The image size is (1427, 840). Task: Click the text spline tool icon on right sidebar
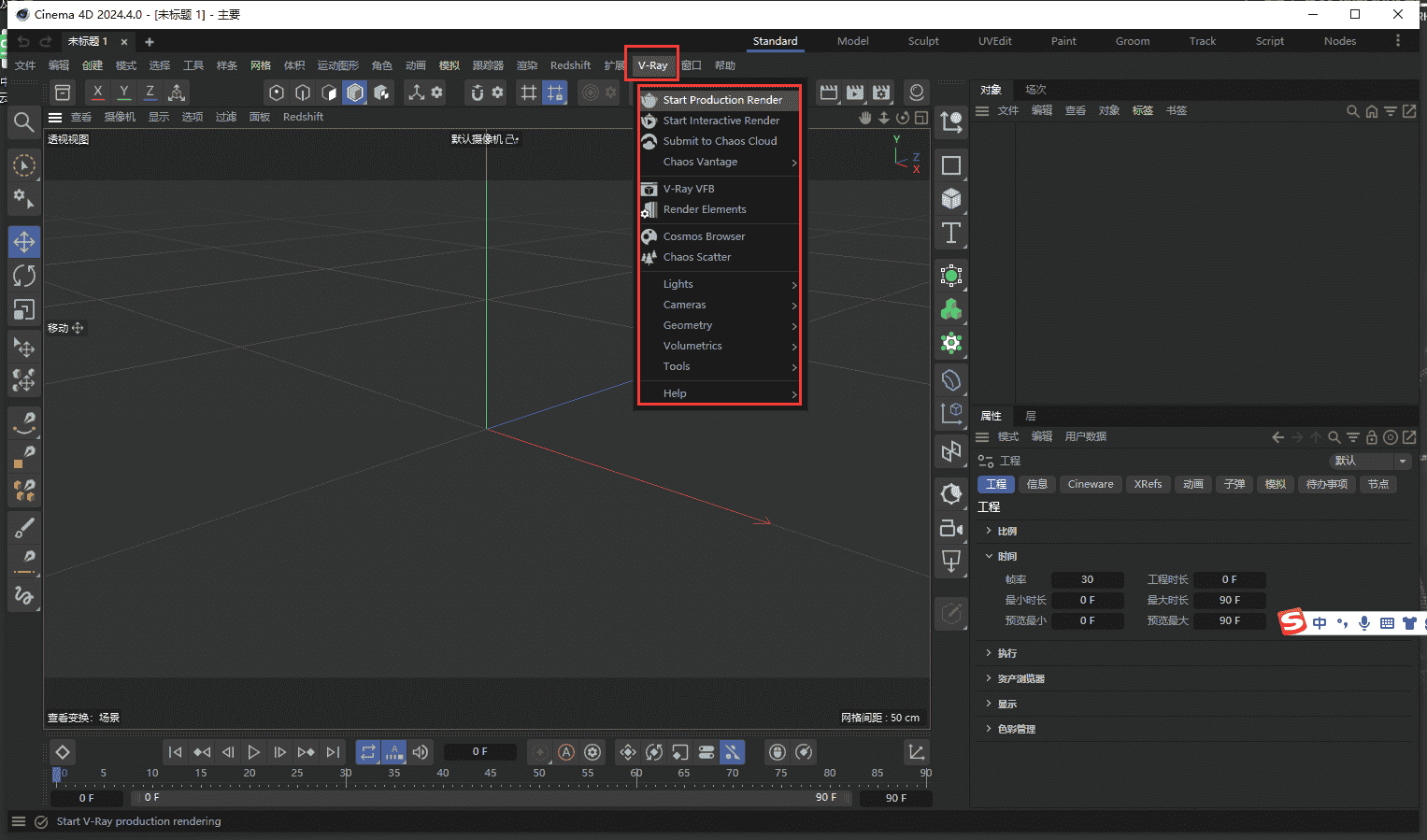click(950, 234)
